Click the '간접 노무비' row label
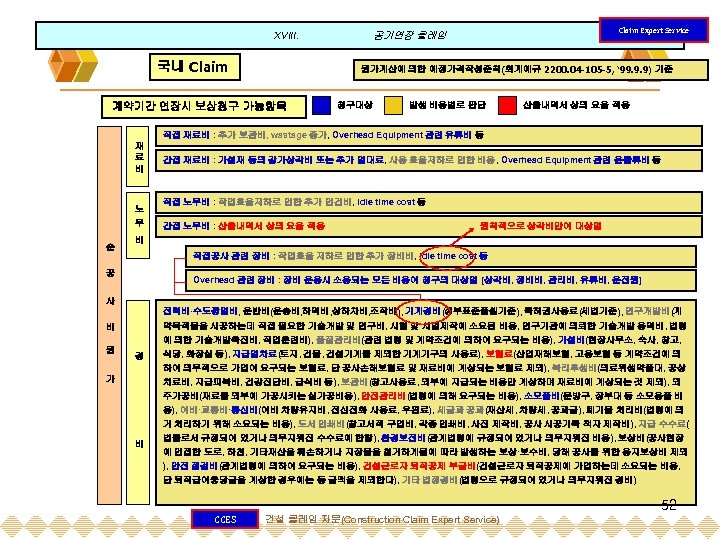The height and width of the screenshot is (540, 720). point(186,225)
